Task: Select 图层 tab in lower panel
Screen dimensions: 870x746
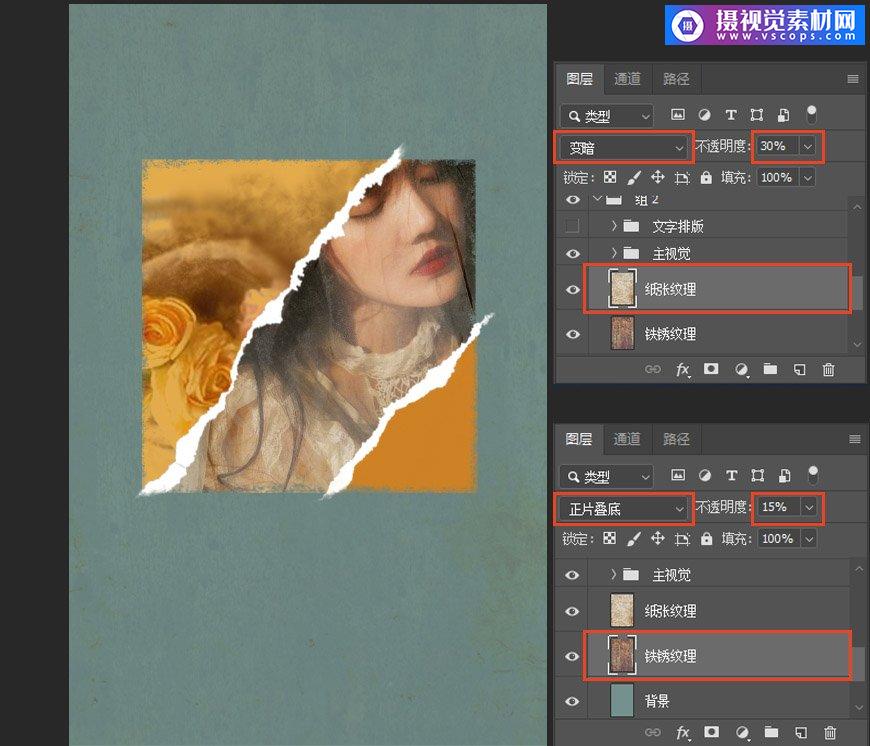Action: (579, 439)
